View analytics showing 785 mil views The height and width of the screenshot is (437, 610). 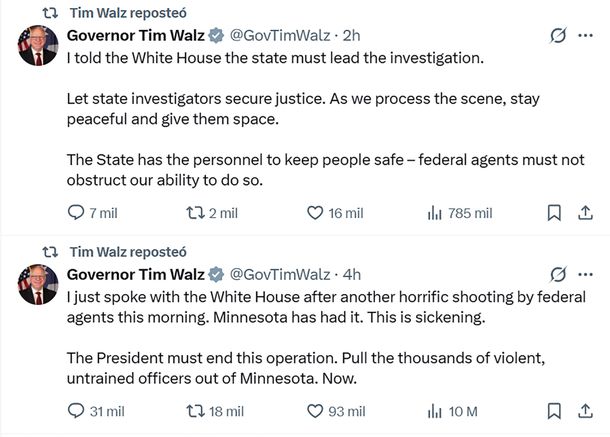[435, 213]
